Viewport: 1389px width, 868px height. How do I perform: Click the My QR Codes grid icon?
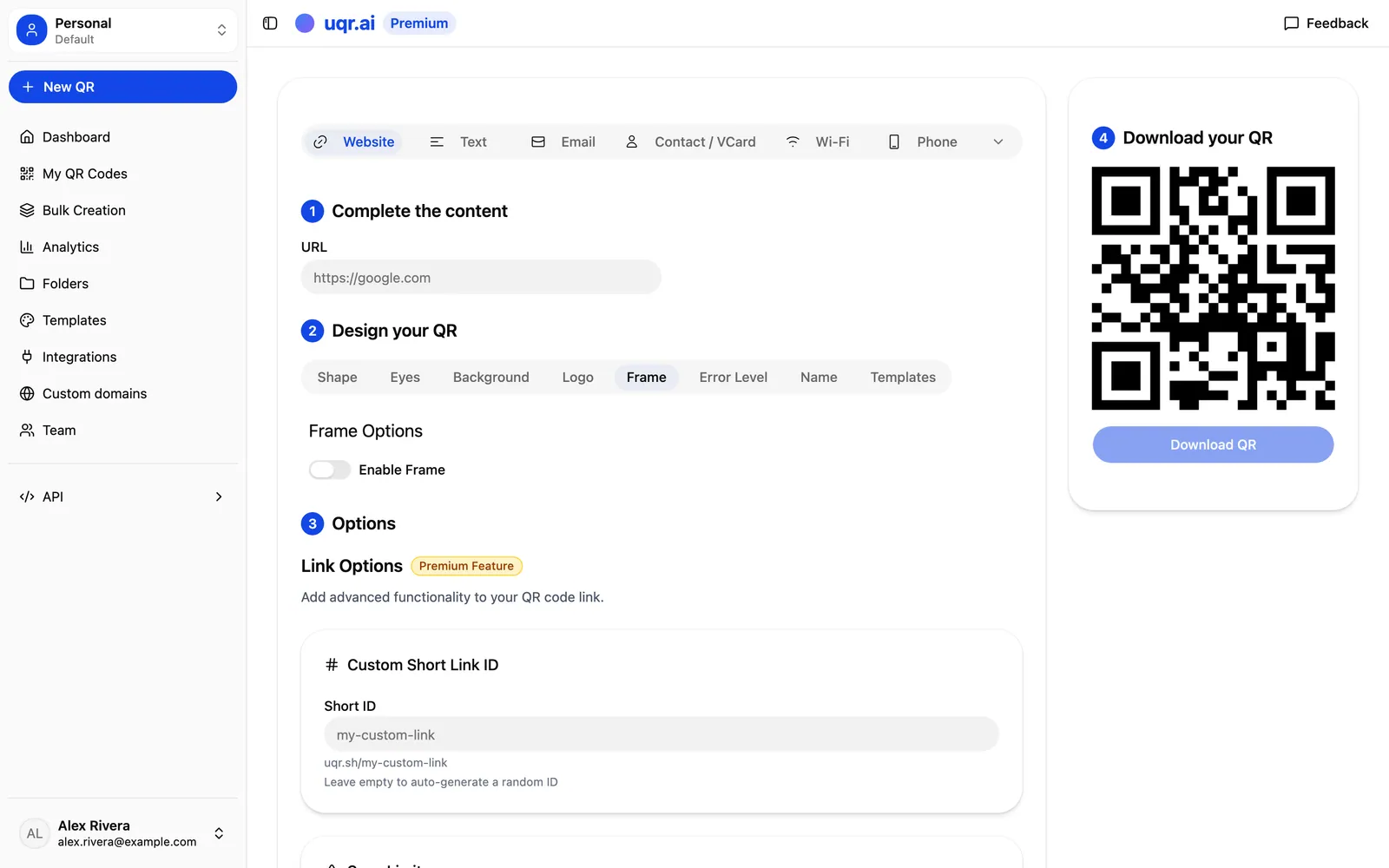pos(27,174)
